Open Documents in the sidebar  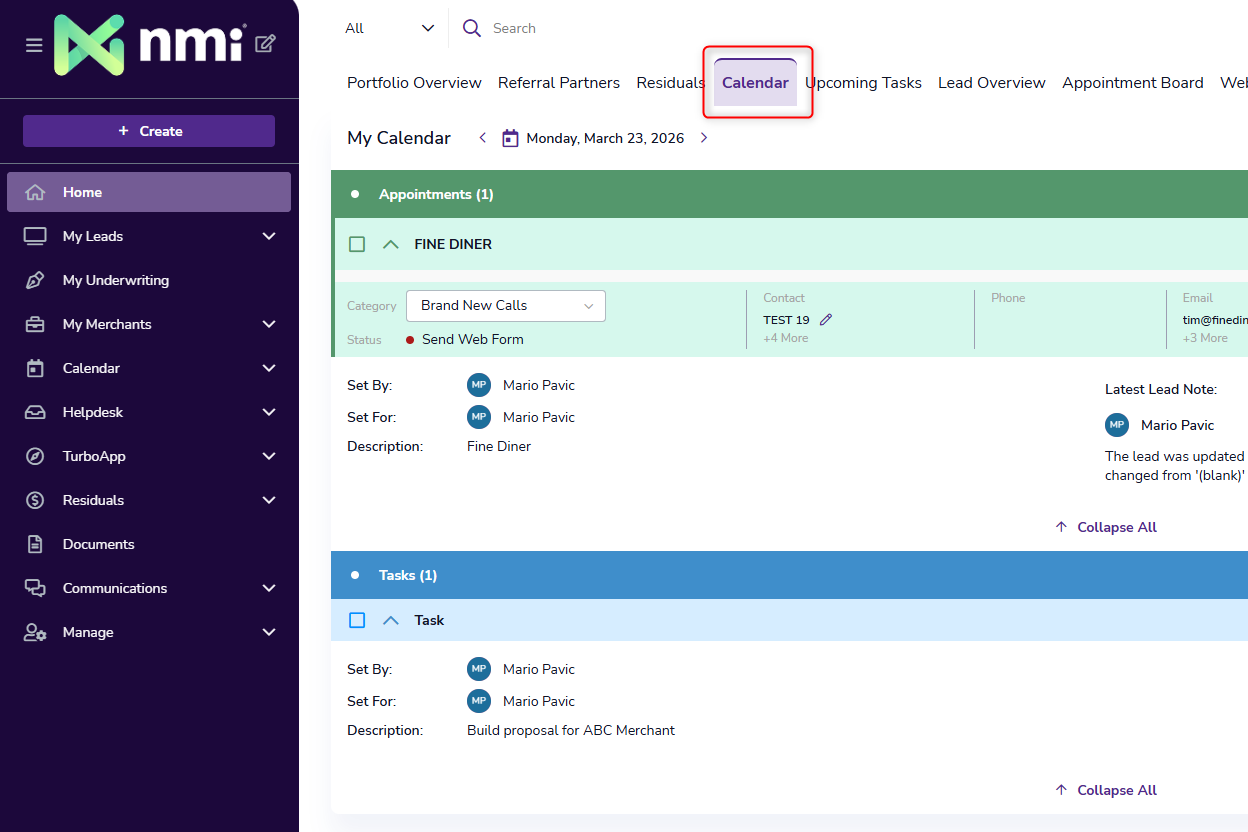tap(98, 544)
